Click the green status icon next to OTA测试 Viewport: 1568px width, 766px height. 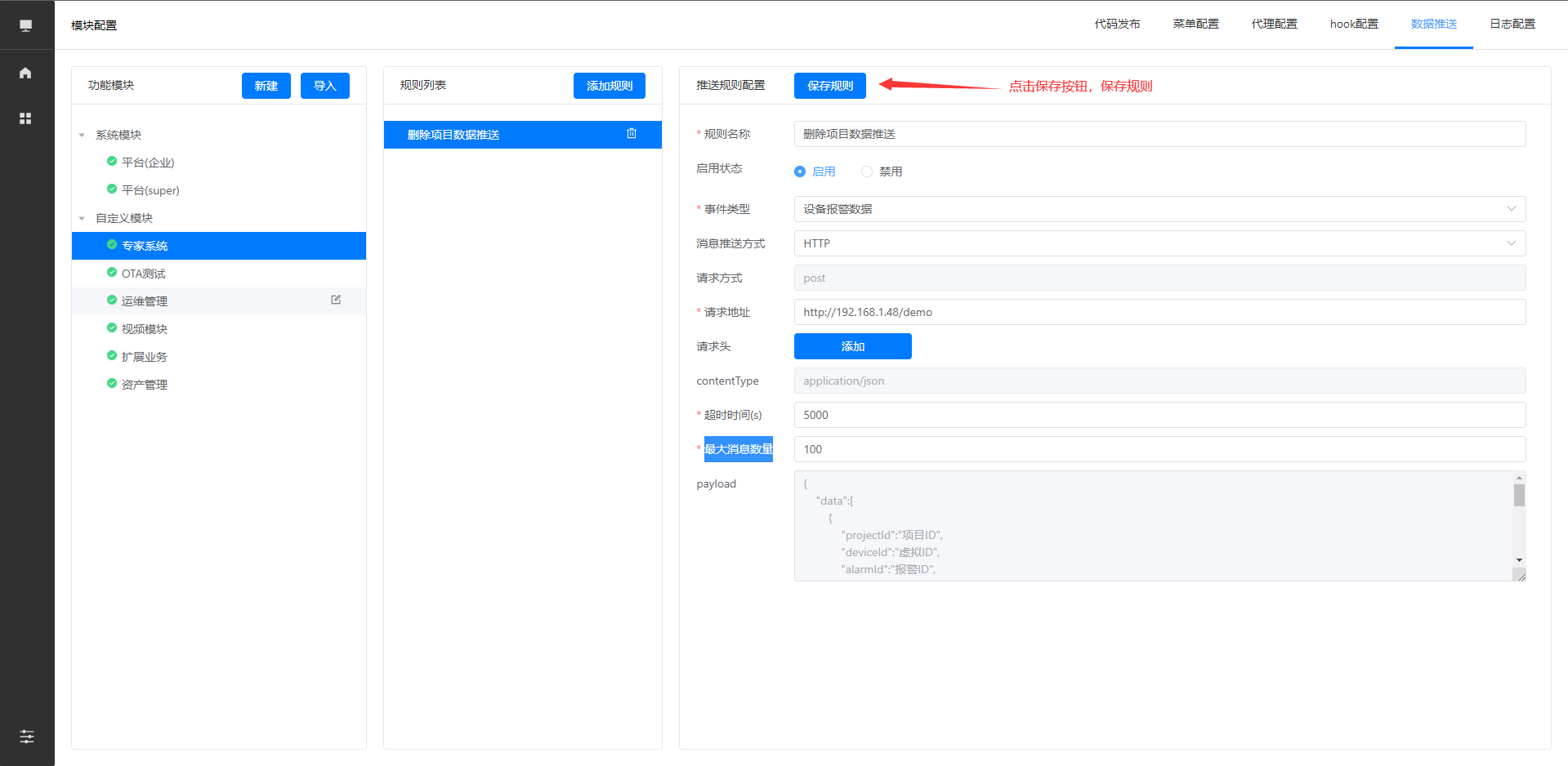(112, 273)
